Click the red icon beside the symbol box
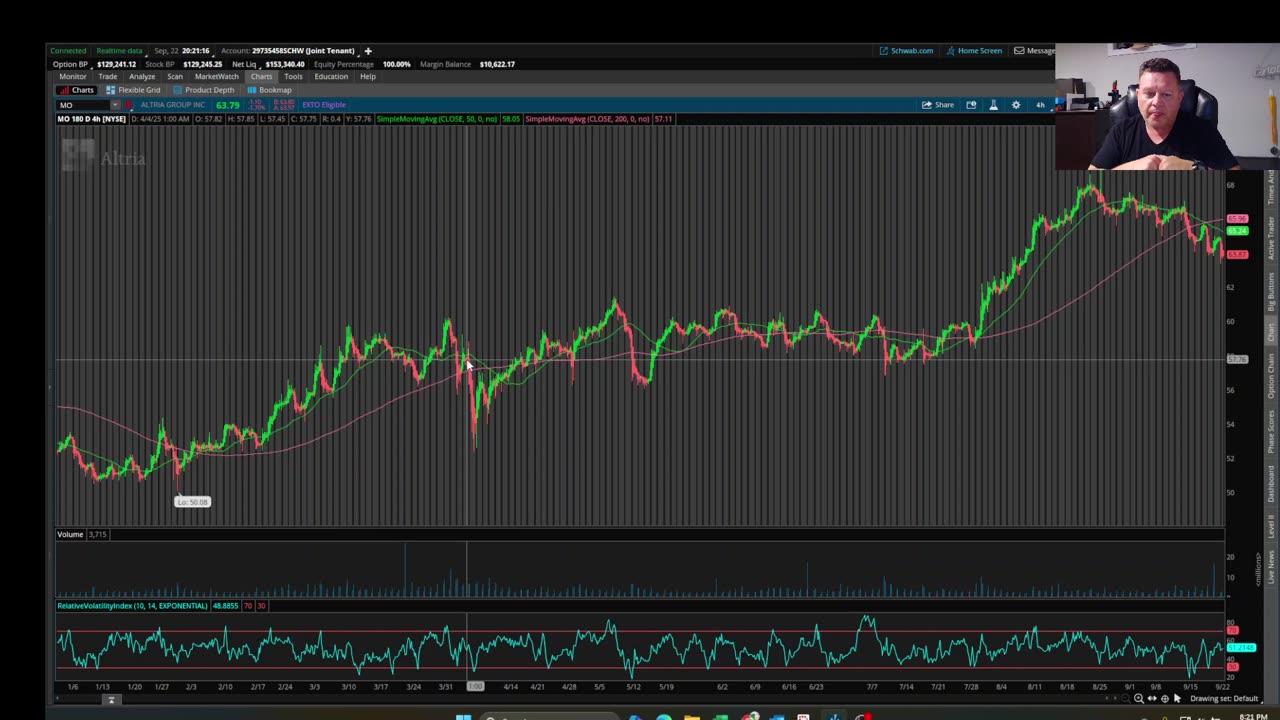Viewport: 1280px width, 720px height. (x=129, y=105)
